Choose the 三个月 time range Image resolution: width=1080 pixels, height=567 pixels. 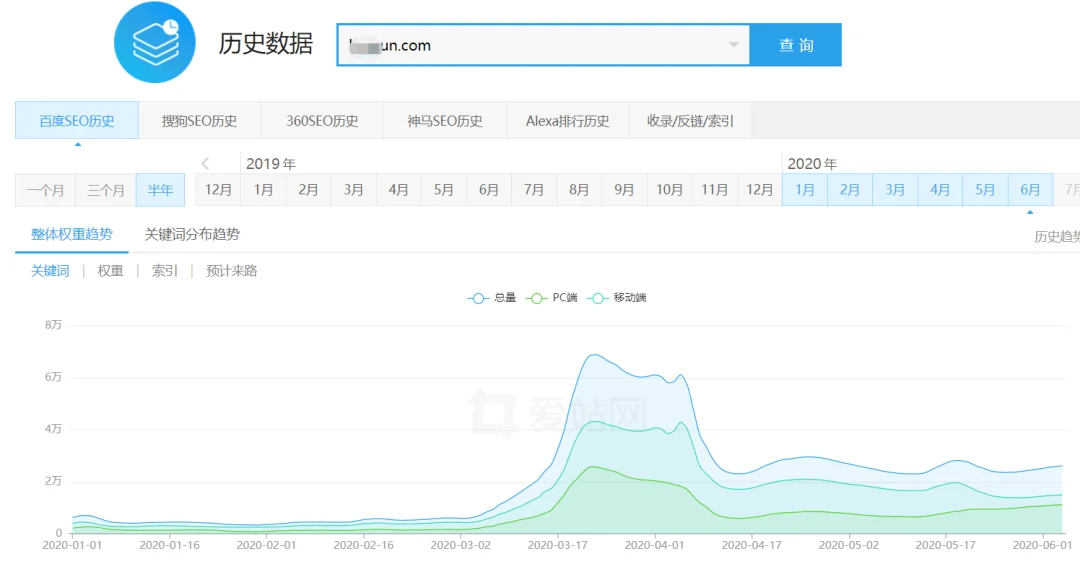coord(106,190)
